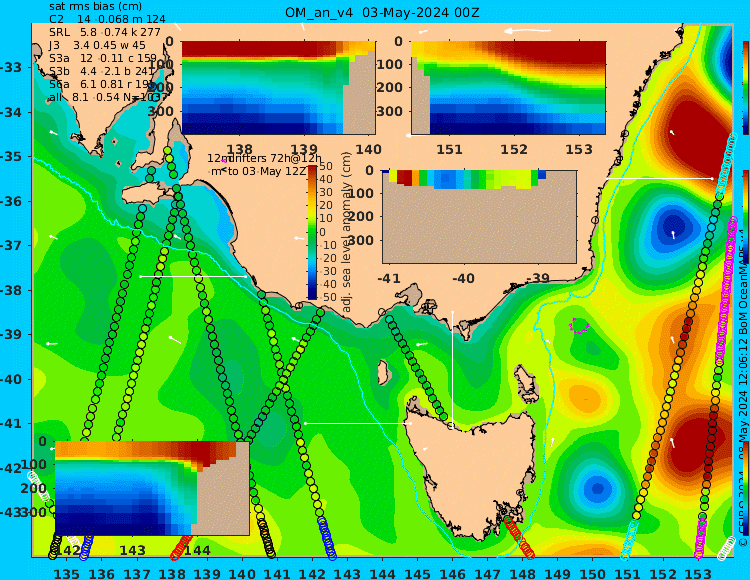Image resolution: width=750 pixels, height=580 pixels.
Task: Open the depth section inset spanning -41 to -39
Action: click(x=479, y=217)
